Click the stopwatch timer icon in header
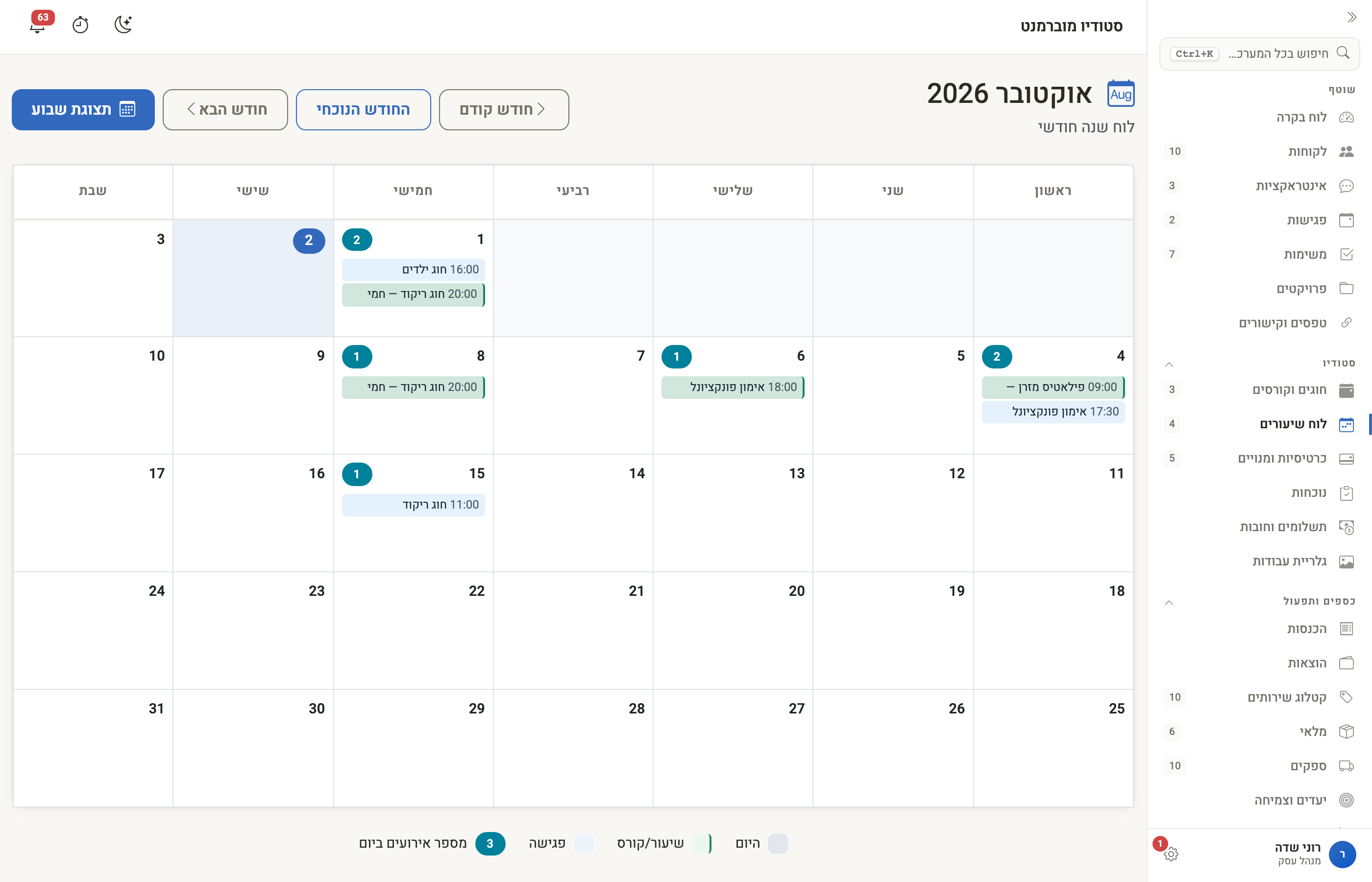1372x882 pixels. [x=80, y=24]
